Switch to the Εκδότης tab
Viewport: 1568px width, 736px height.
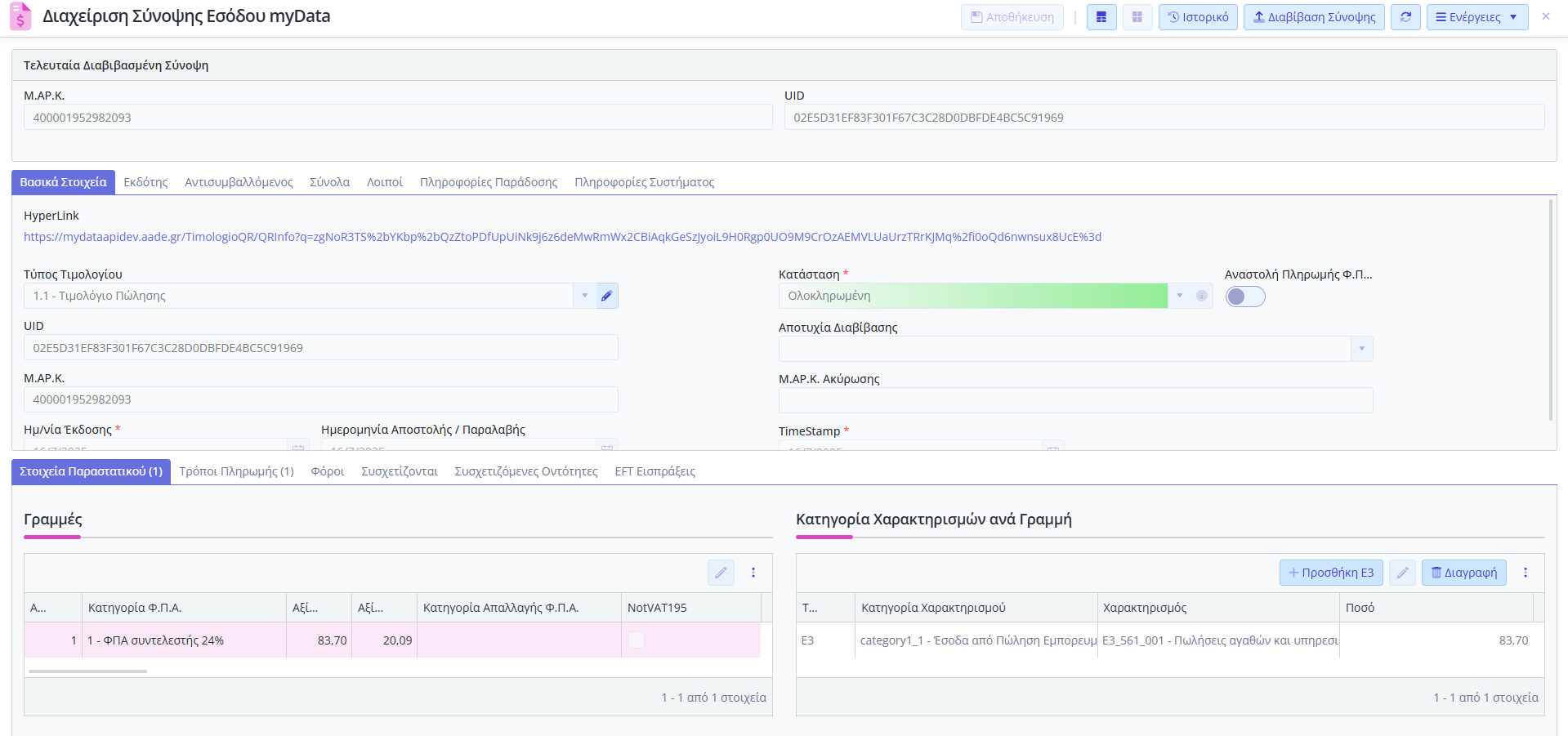(x=145, y=182)
